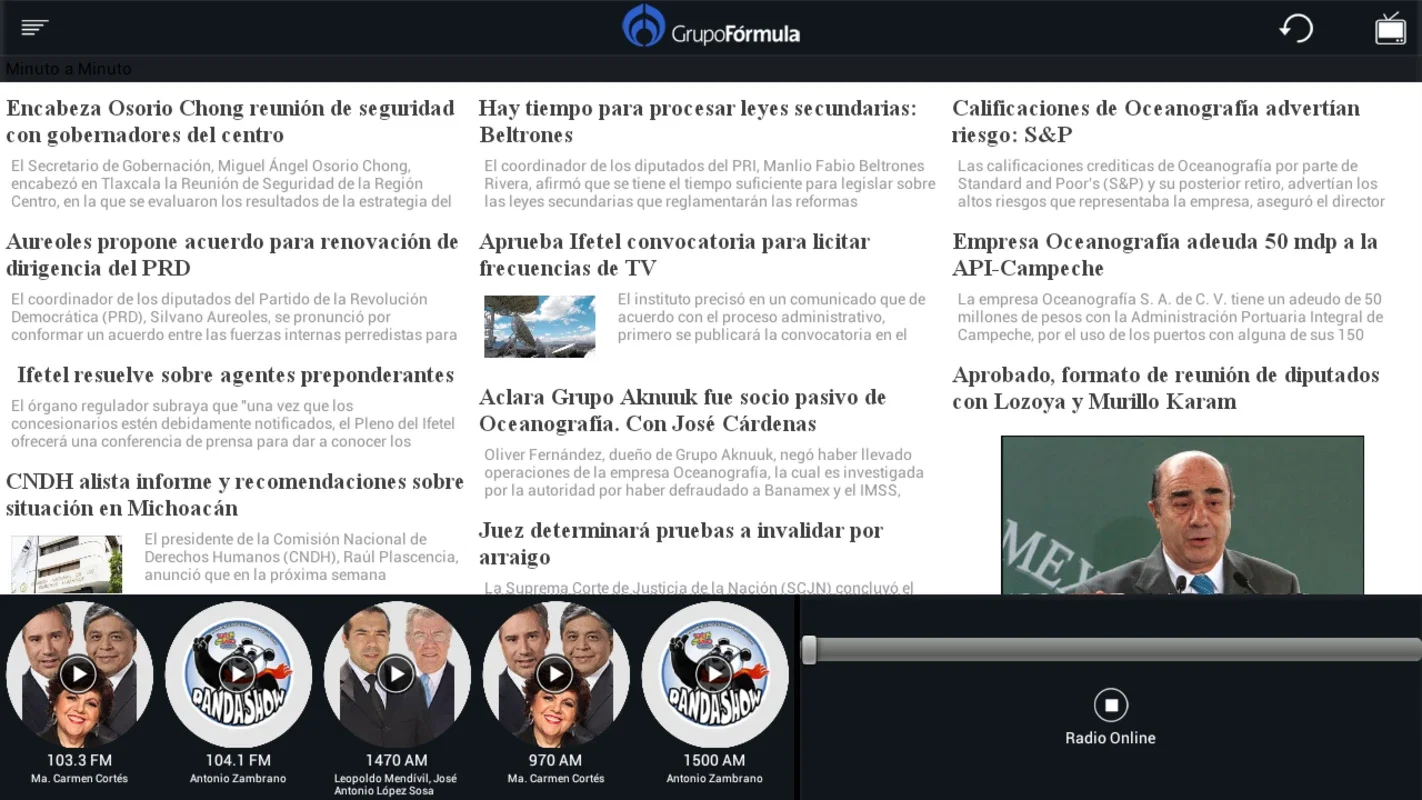Select the 970 AM label text
Viewport: 1422px width, 800px height.
click(556, 760)
